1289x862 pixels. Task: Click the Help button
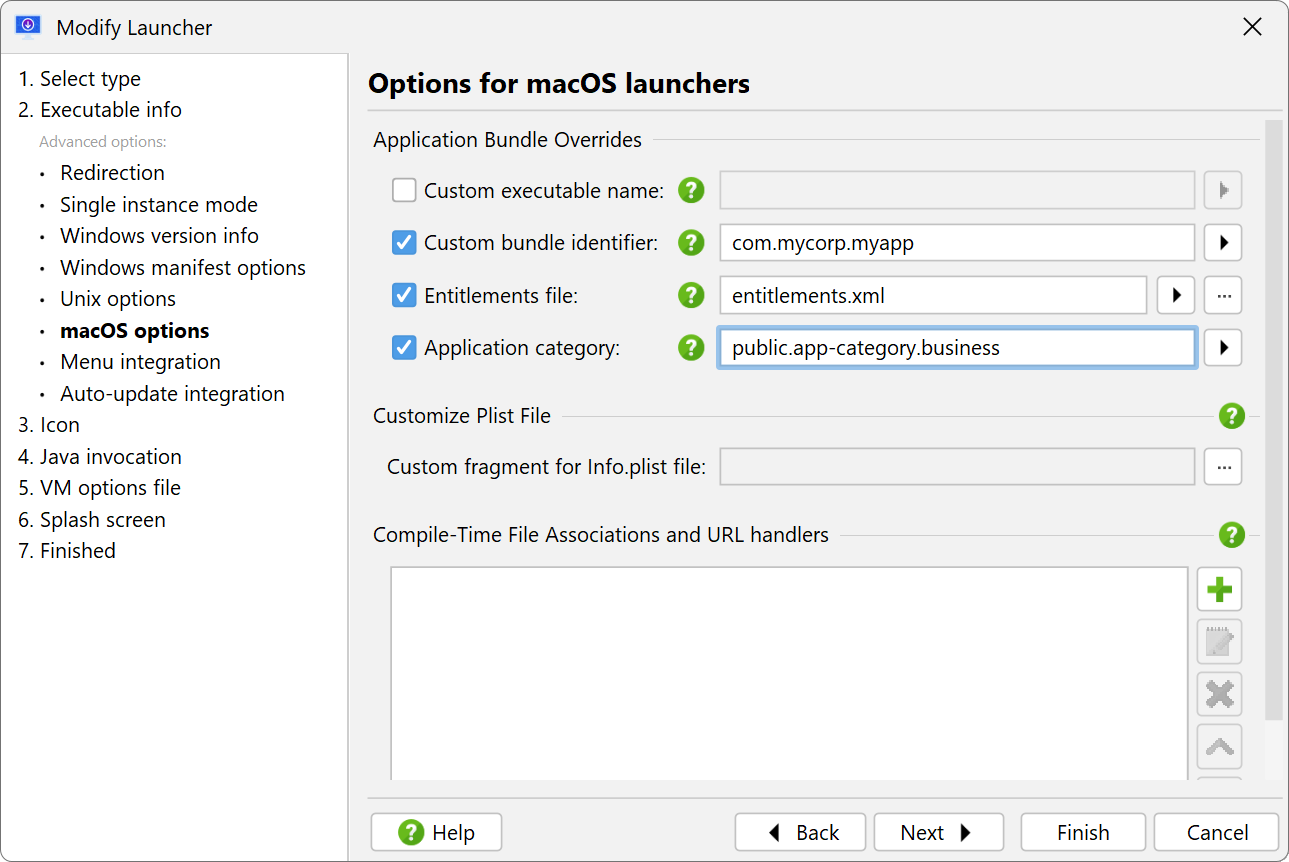point(436,832)
